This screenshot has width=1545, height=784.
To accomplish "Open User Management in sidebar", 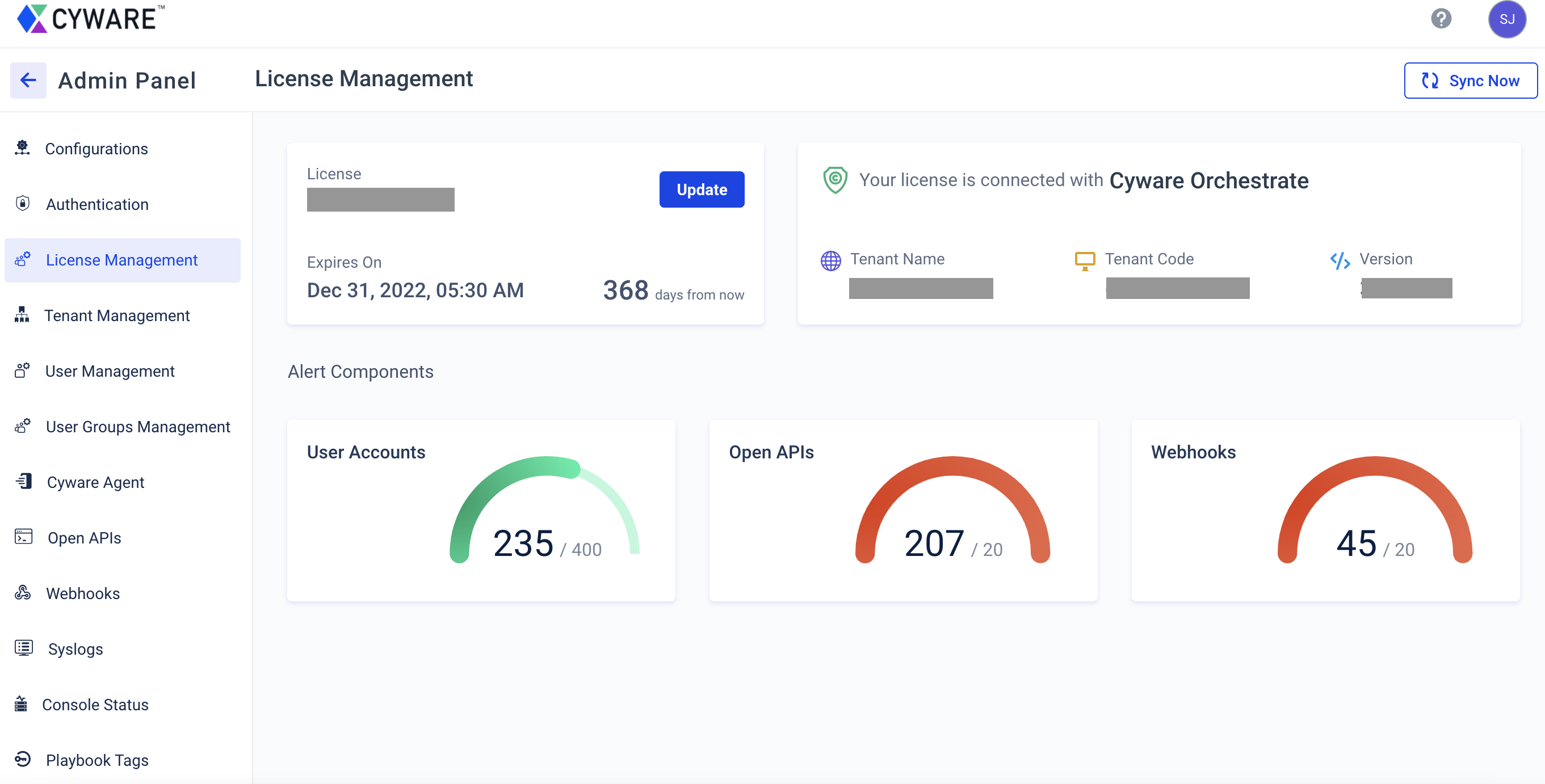I will pyautogui.click(x=110, y=371).
